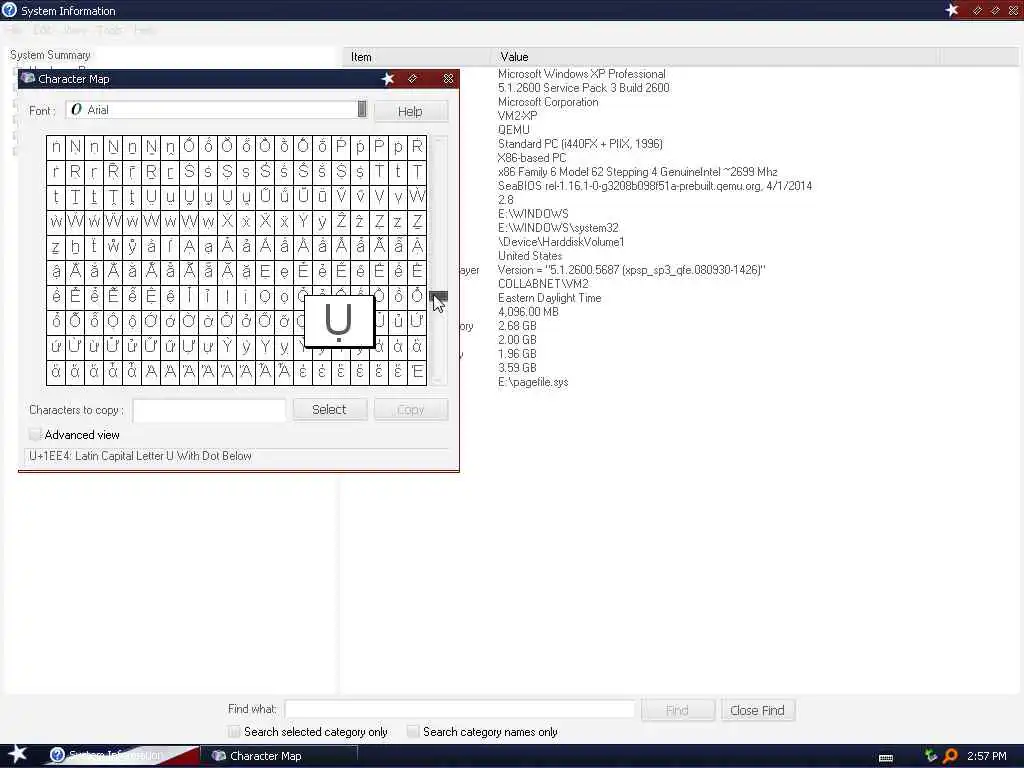Select the E:\WINDOWS value
The width and height of the screenshot is (1024, 768).
point(533,214)
